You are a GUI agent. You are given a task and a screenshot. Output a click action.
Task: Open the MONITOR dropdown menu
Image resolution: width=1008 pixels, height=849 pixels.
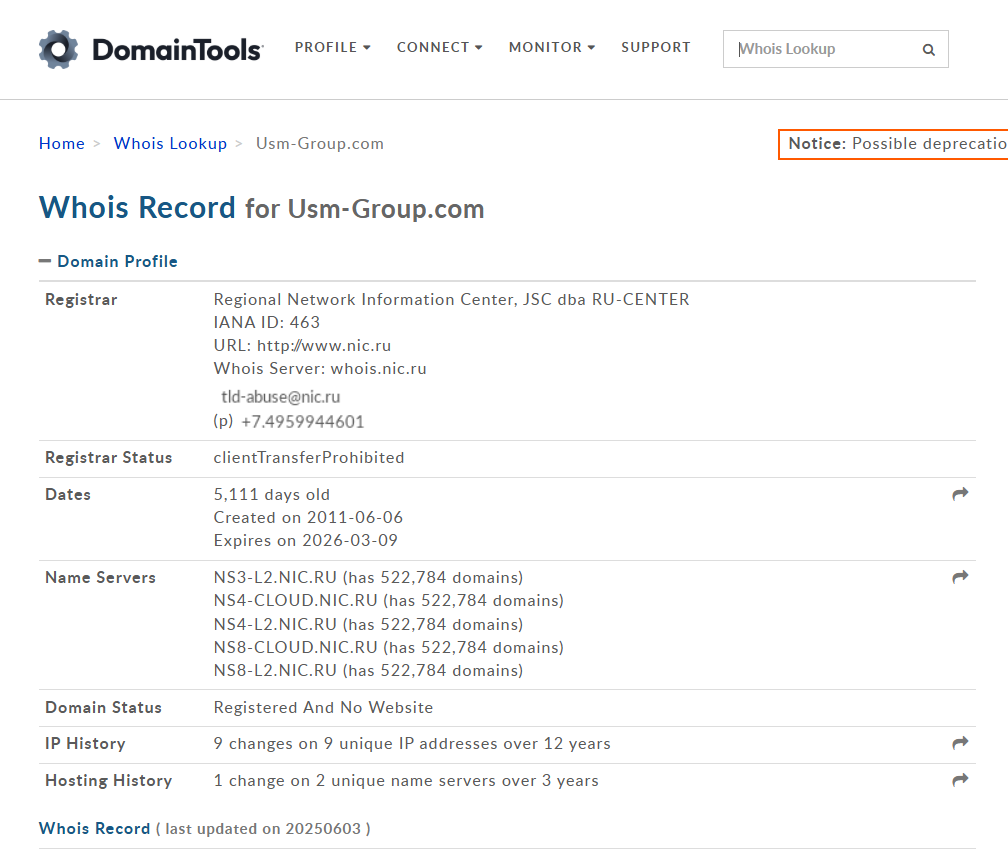pos(552,48)
